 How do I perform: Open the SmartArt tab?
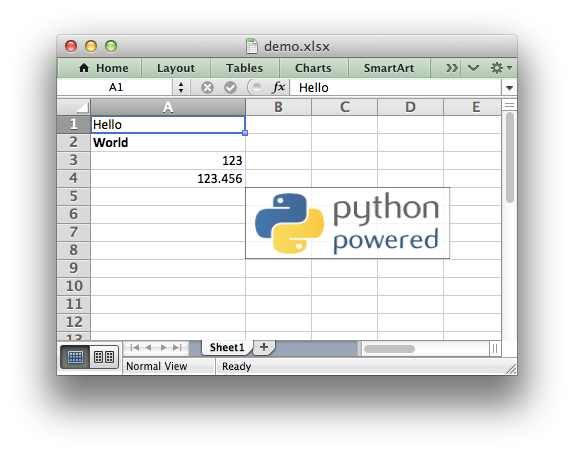(x=389, y=68)
